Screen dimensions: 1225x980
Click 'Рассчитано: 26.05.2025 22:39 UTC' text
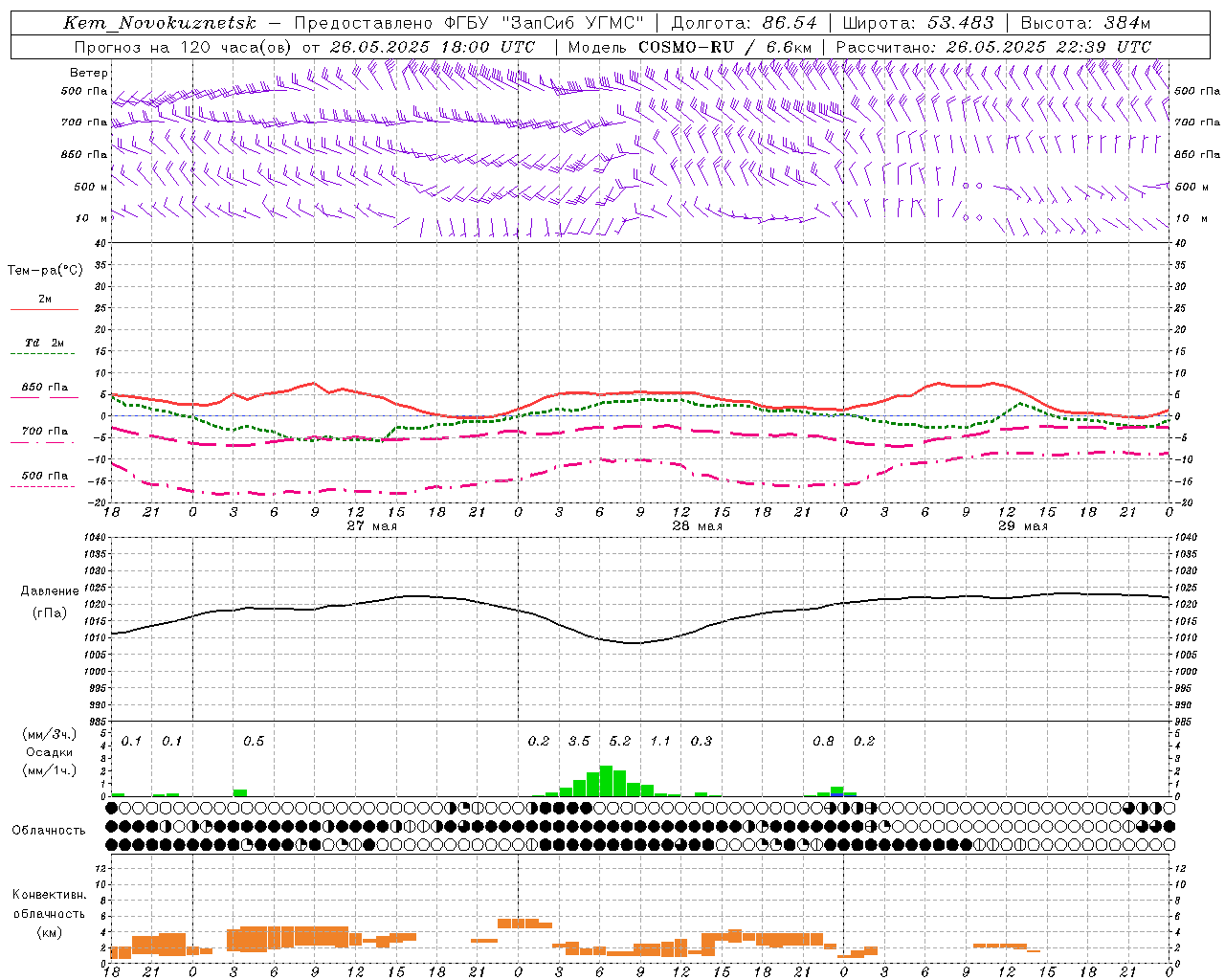pos(993,47)
